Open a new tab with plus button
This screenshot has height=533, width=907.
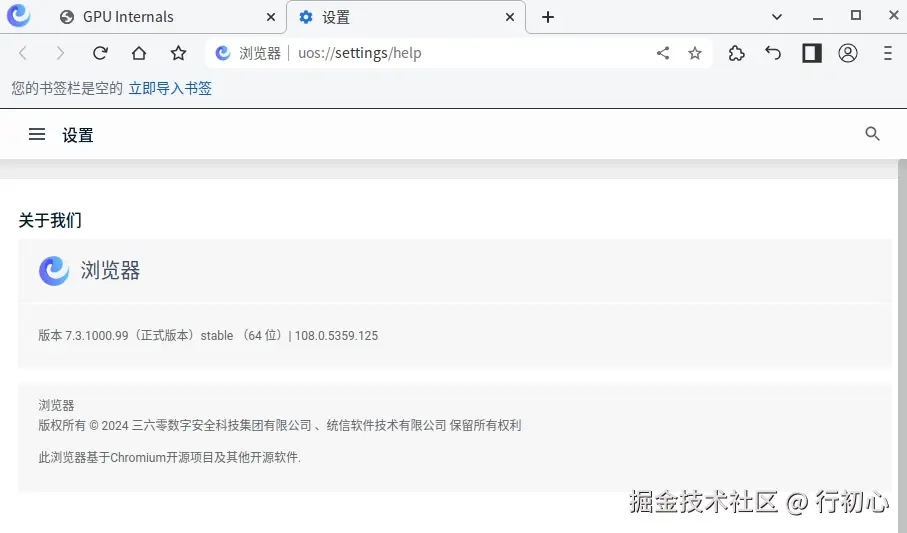click(548, 17)
